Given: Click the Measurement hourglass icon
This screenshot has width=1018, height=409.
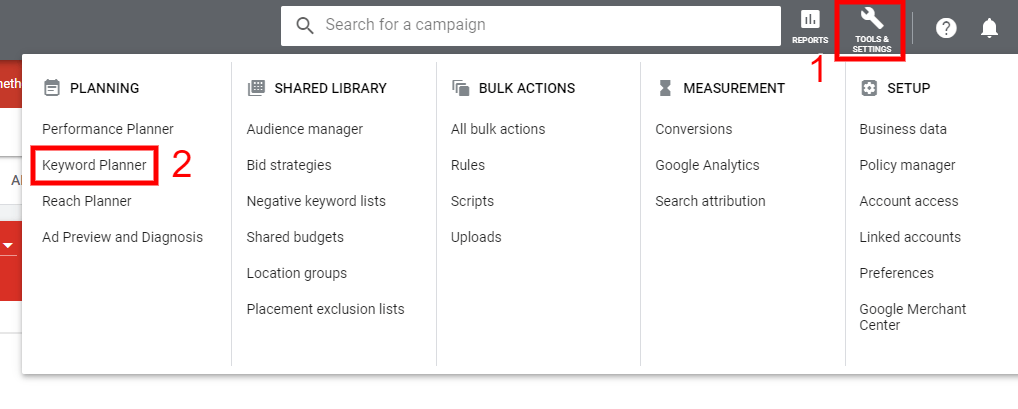Looking at the screenshot, I should pyautogui.click(x=665, y=88).
